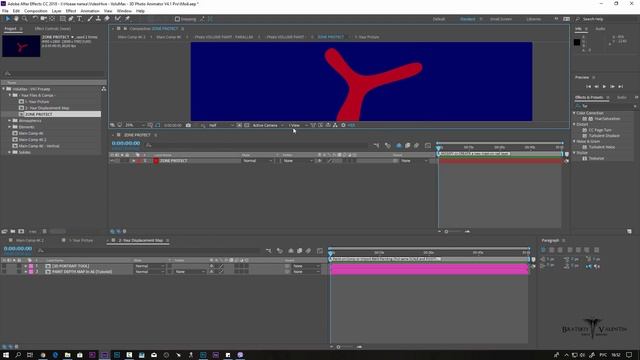Viewport: 640px width, 360px height.
Task: Toggle visibility of PAINT DEPTH MAP layer
Action: [4, 271]
